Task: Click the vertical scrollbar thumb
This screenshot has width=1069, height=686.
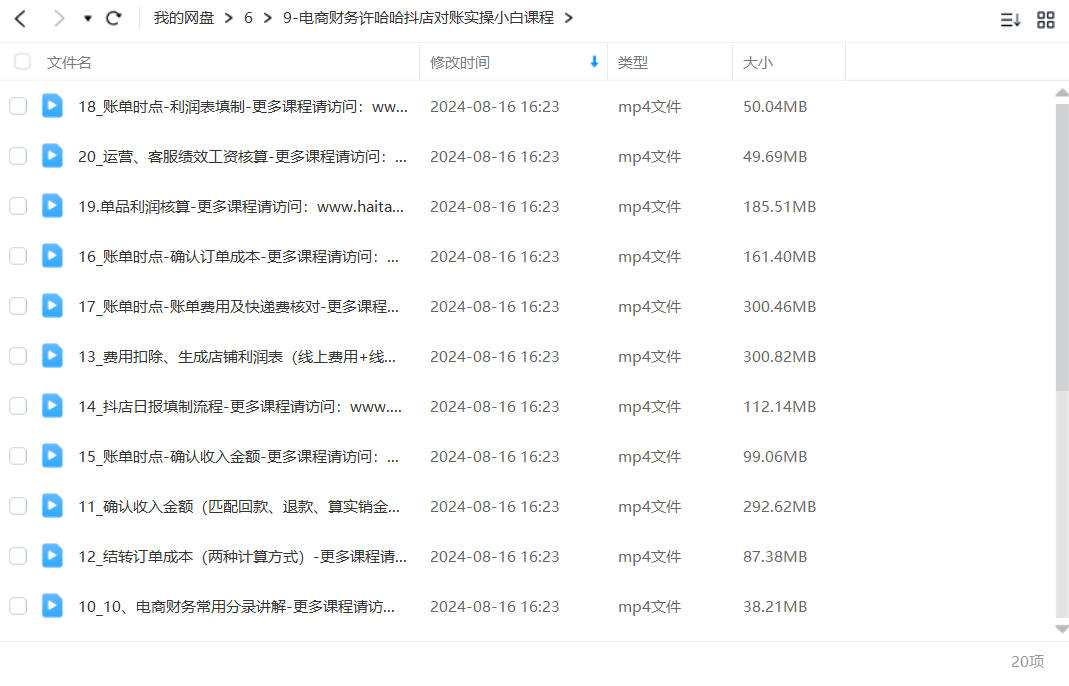Action: pyautogui.click(x=1062, y=247)
